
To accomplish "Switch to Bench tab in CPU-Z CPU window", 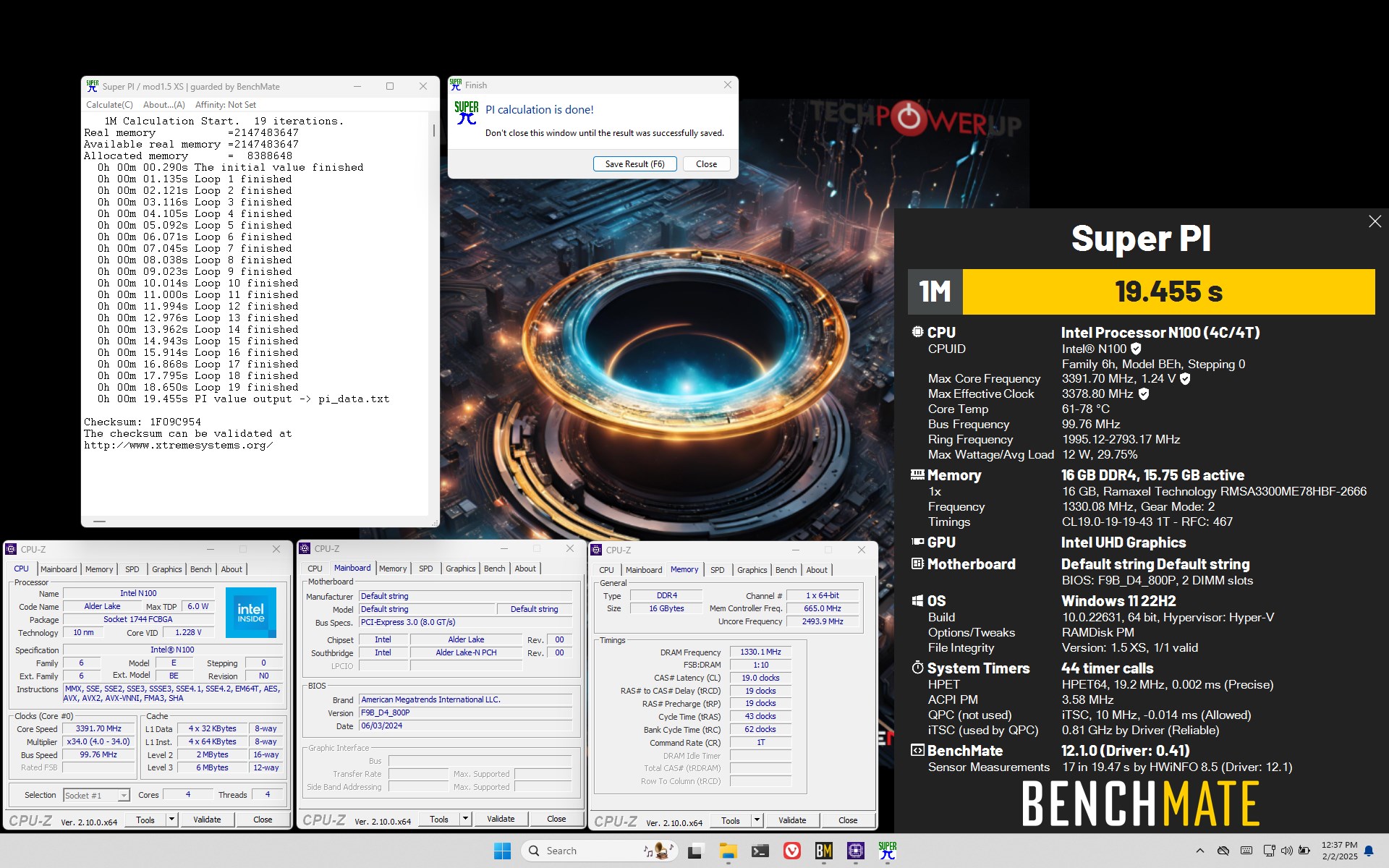I will coord(200,569).
